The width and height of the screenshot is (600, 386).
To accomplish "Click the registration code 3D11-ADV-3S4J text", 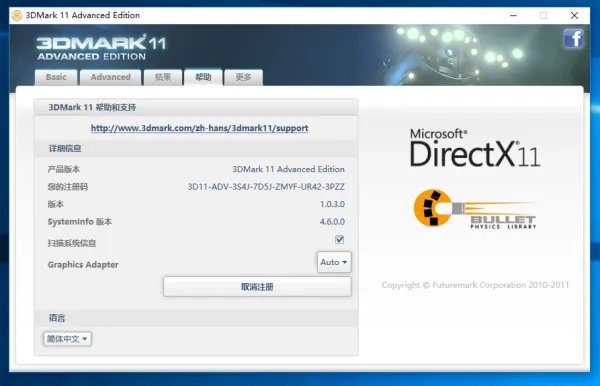I will point(266,187).
